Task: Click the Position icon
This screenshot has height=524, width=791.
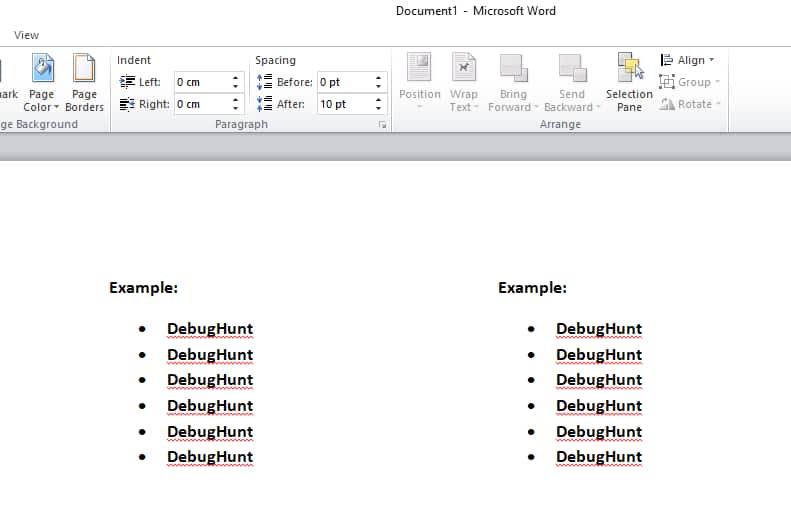Action: coord(419,70)
